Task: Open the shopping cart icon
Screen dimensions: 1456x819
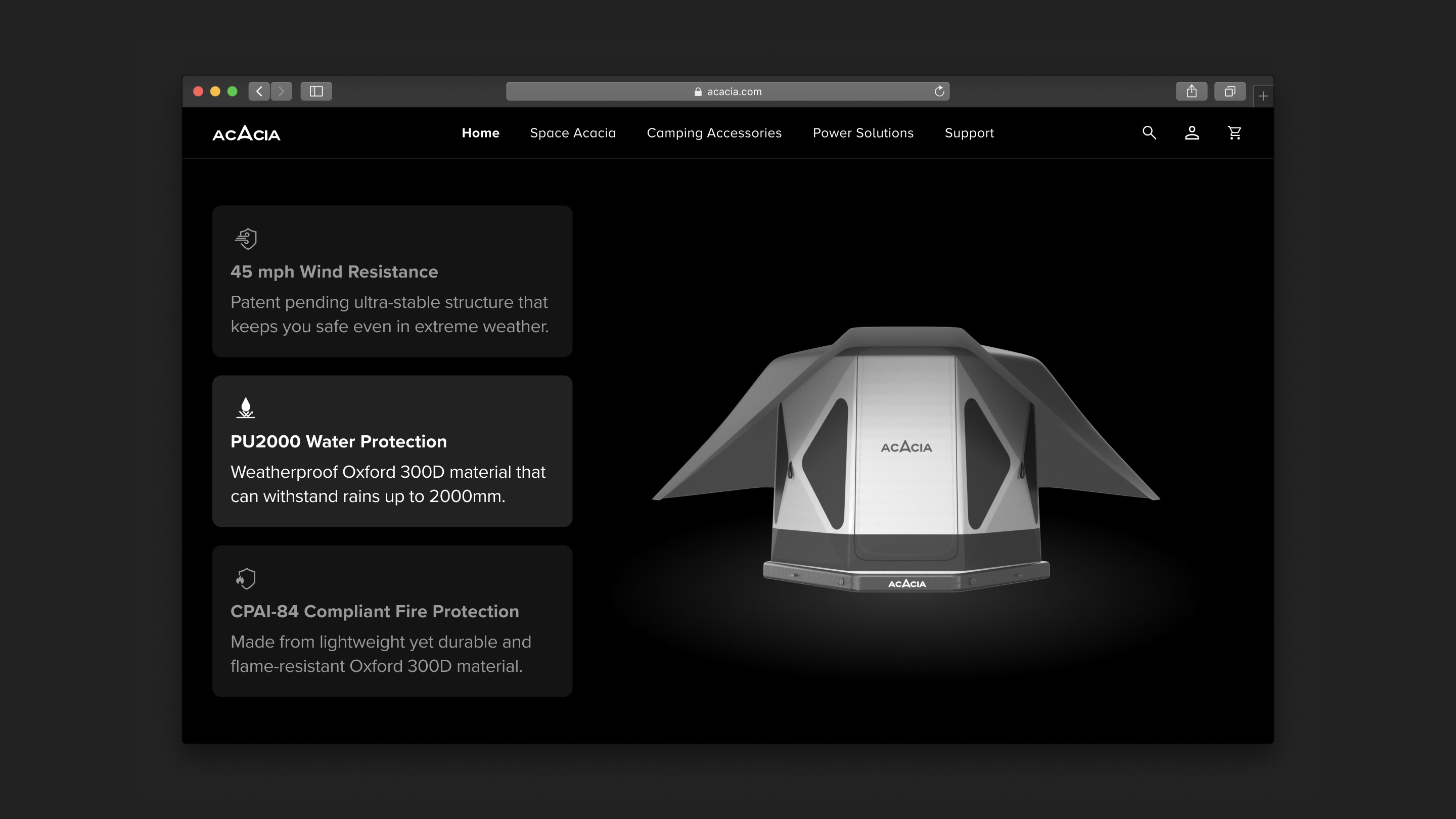Action: 1235,133
